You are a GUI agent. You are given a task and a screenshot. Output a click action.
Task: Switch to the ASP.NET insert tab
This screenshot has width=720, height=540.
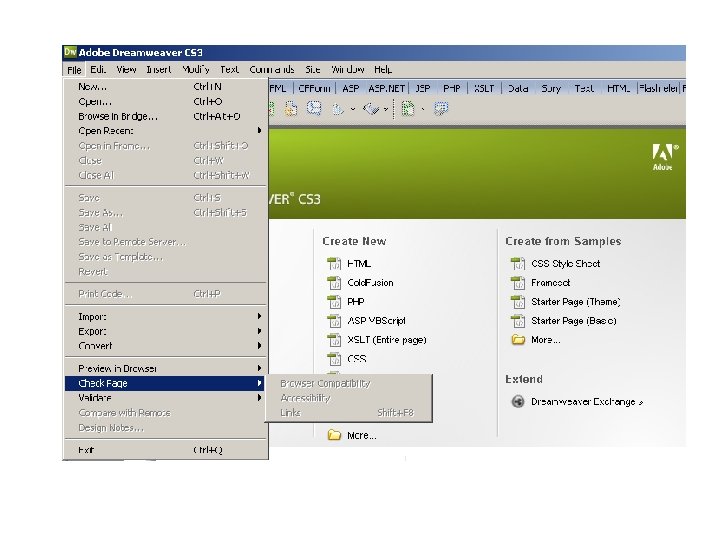pos(386,88)
